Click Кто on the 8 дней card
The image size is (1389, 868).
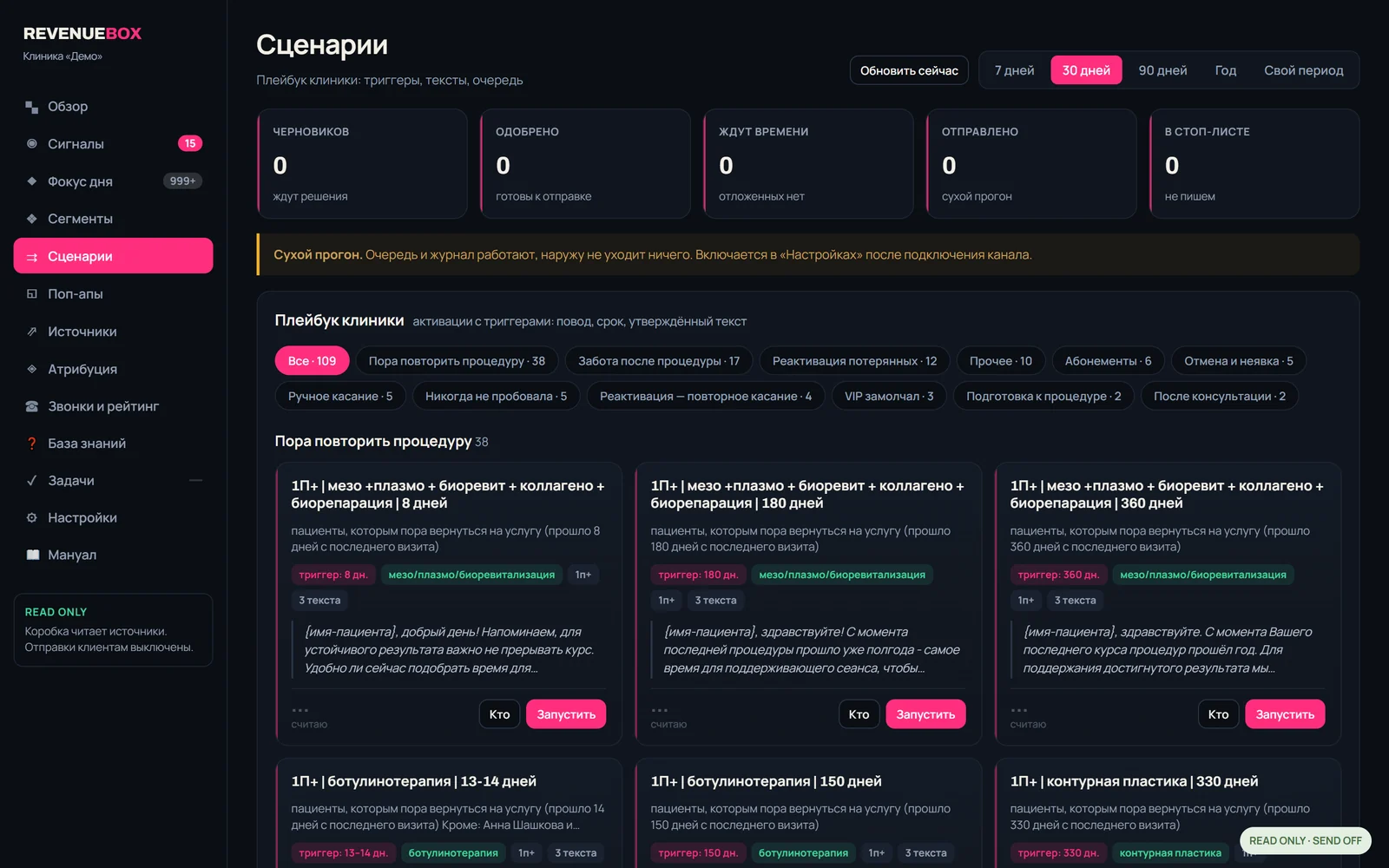click(499, 714)
